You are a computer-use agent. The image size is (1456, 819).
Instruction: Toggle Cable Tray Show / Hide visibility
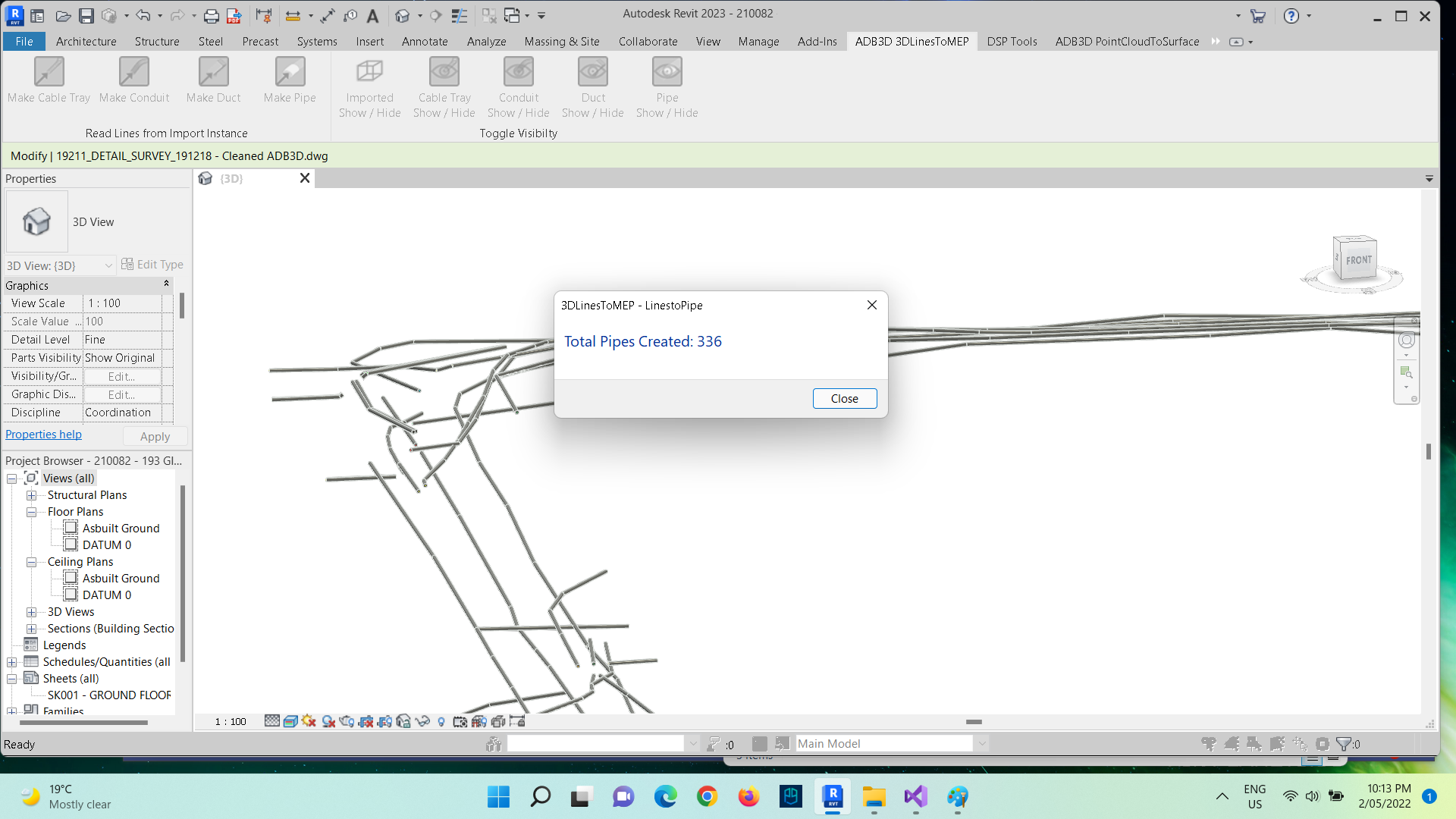pyautogui.click(x=444, y=73)
